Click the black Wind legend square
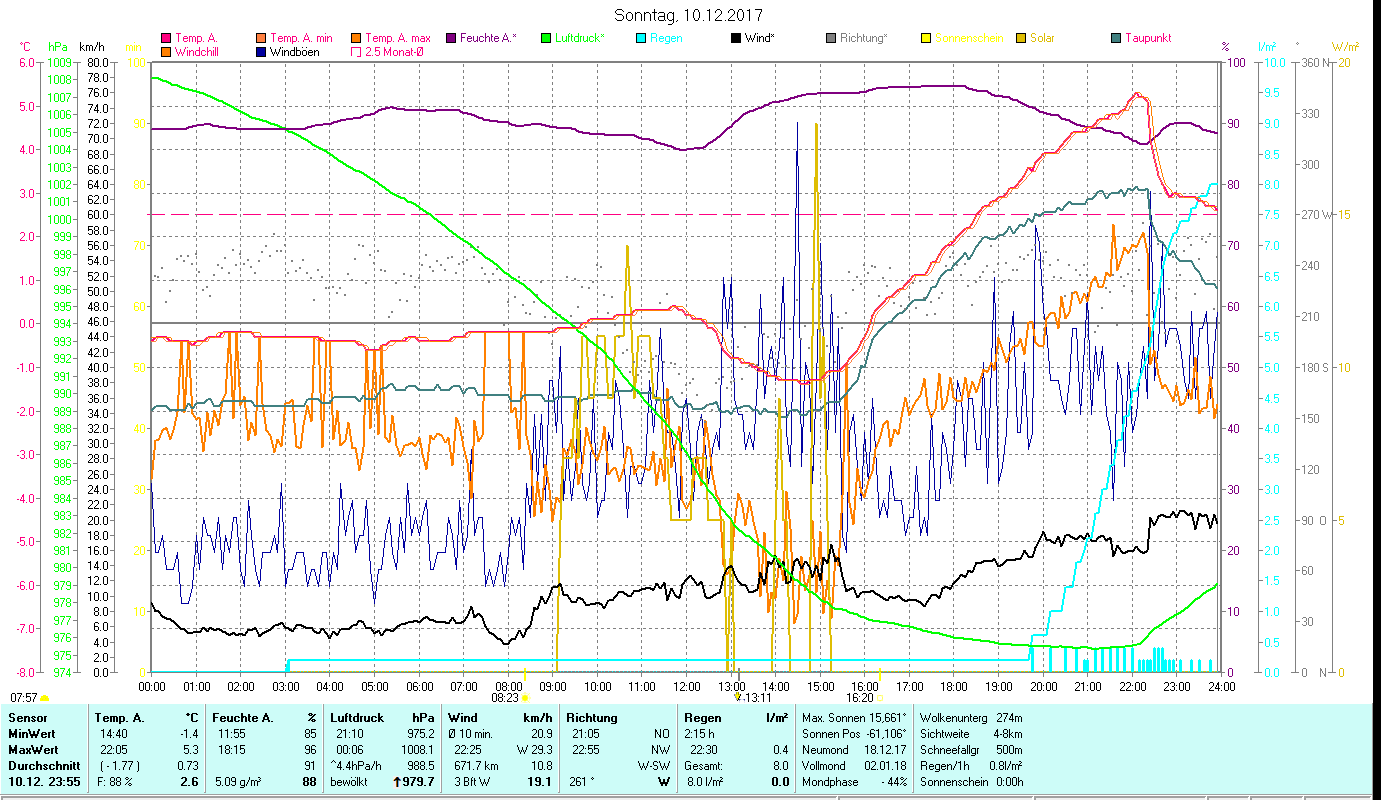The height and width of the screenshot is (800, 1381). 735,38
